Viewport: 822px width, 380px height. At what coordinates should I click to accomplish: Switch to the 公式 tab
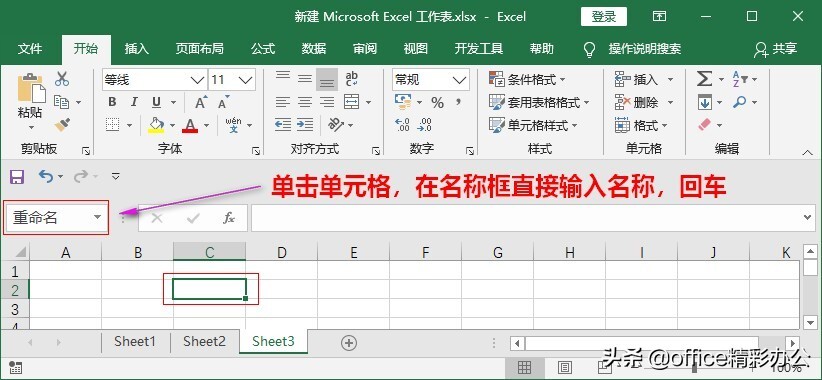[263, 49]
